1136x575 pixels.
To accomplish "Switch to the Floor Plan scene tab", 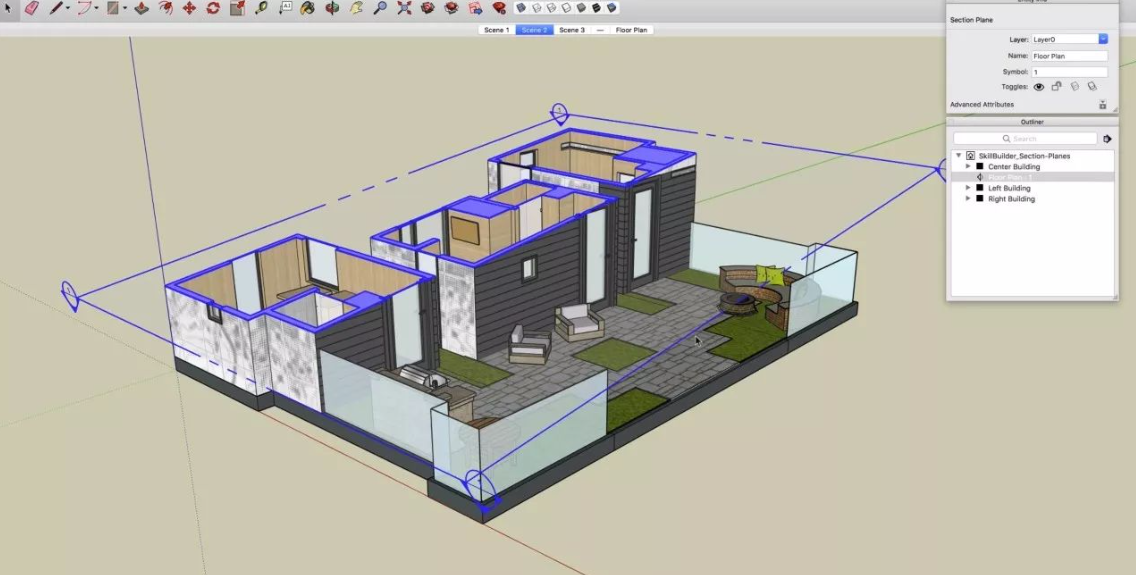I will tap(631, 30).
